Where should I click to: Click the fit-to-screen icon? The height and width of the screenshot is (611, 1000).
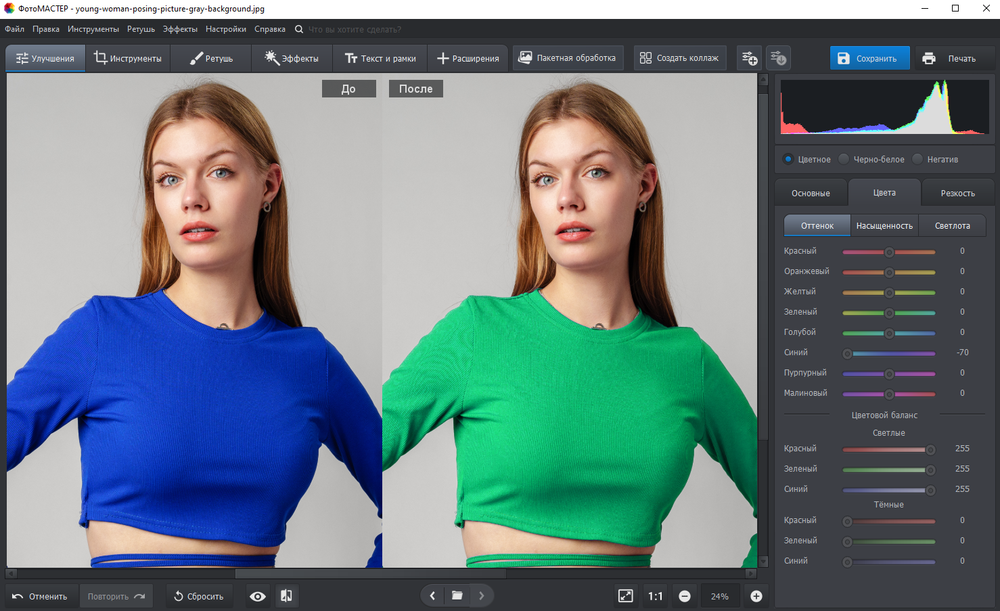click(626, 596)
